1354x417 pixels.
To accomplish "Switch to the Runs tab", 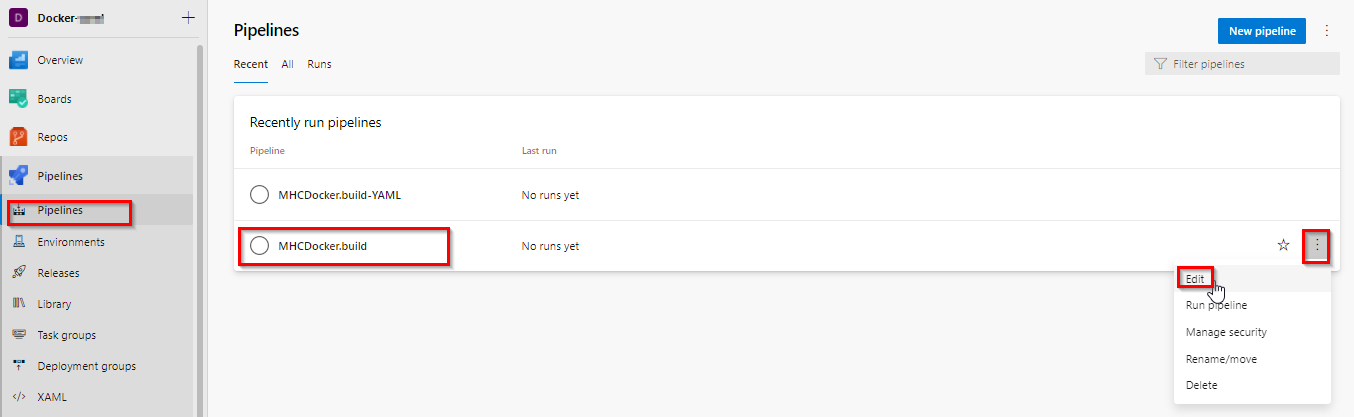I will coord(319,64).
